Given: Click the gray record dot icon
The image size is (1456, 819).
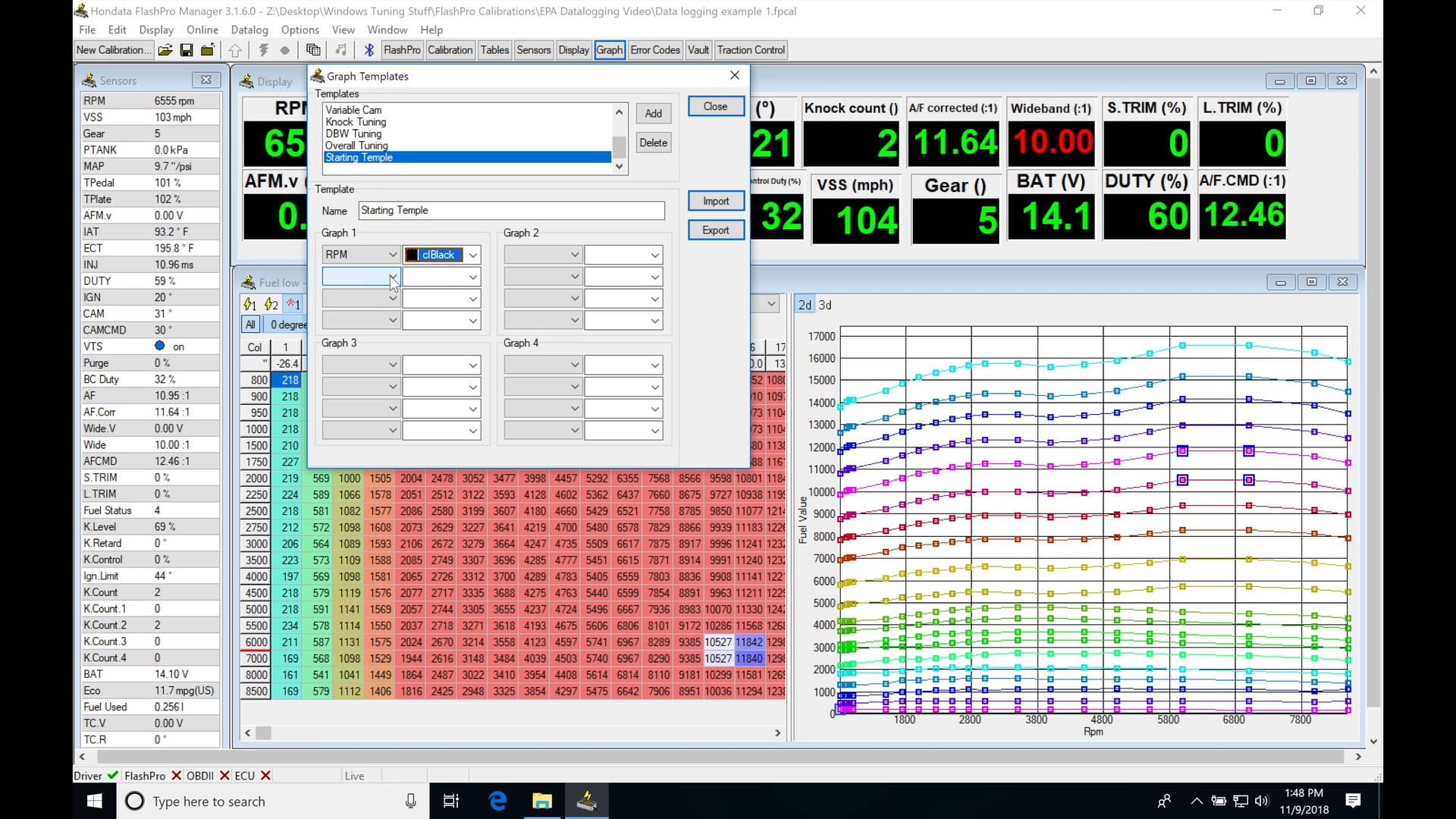Looking at the screenshot, I should 285,49.
